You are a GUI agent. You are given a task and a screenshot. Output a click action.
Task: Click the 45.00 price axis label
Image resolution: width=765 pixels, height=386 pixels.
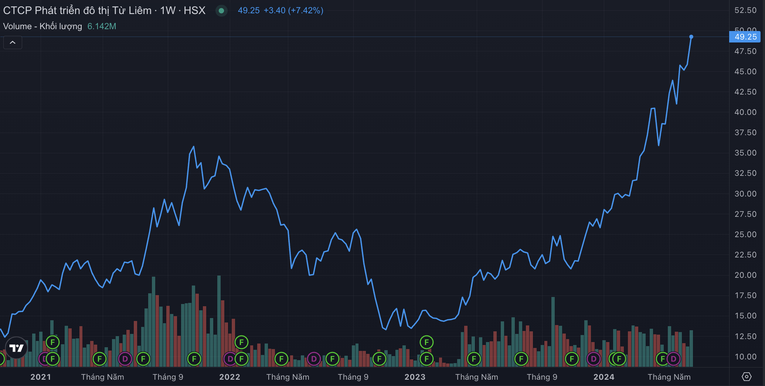point(745,71)
